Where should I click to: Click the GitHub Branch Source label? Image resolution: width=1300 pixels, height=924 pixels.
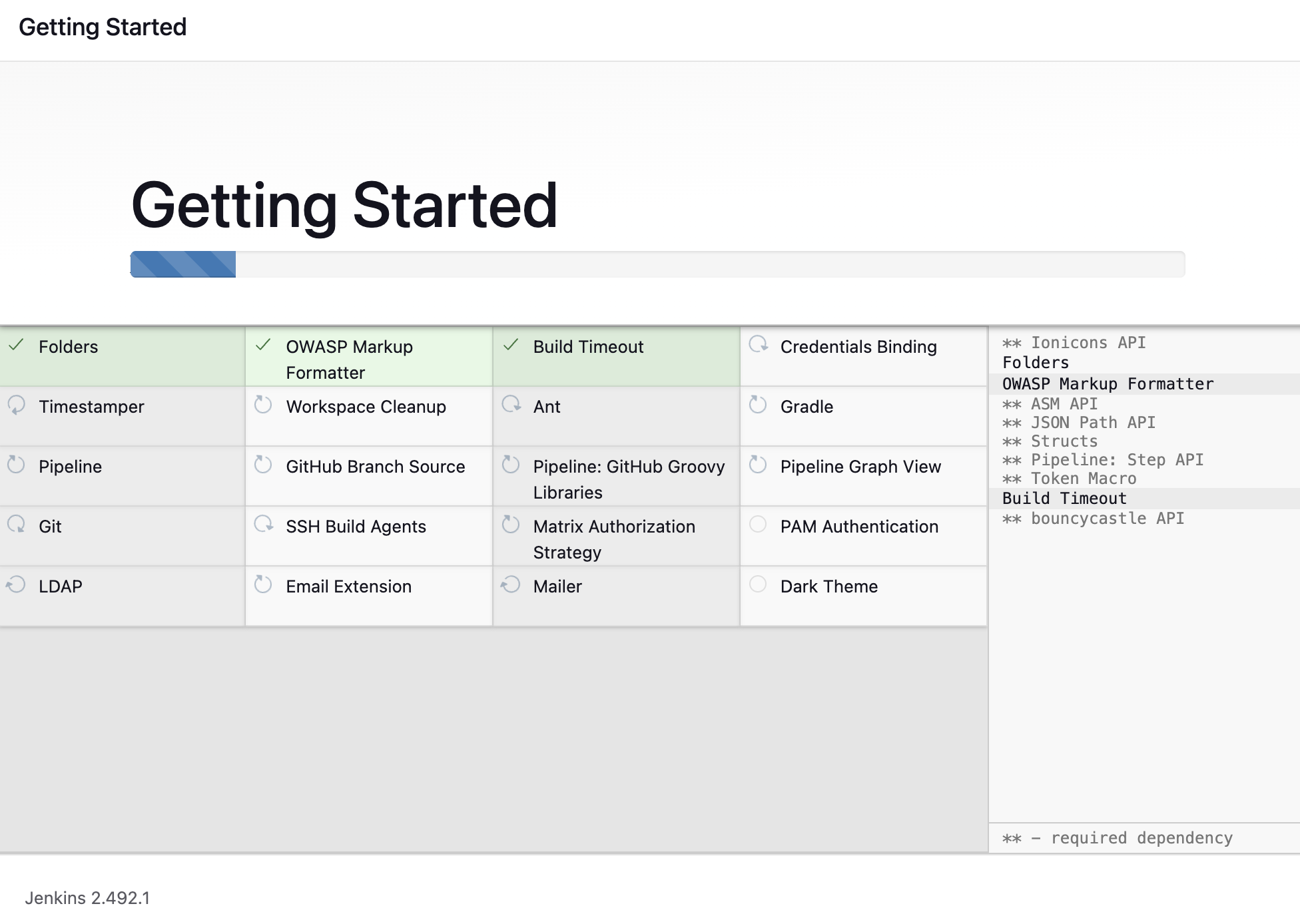(375, 467)
